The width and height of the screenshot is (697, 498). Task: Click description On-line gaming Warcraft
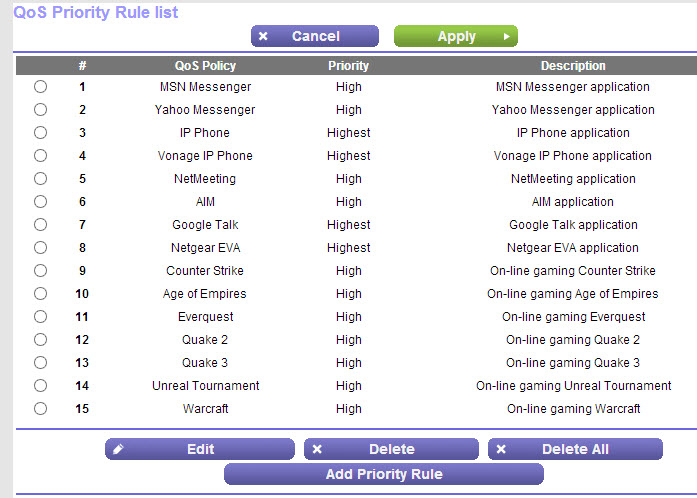point(573,409)
